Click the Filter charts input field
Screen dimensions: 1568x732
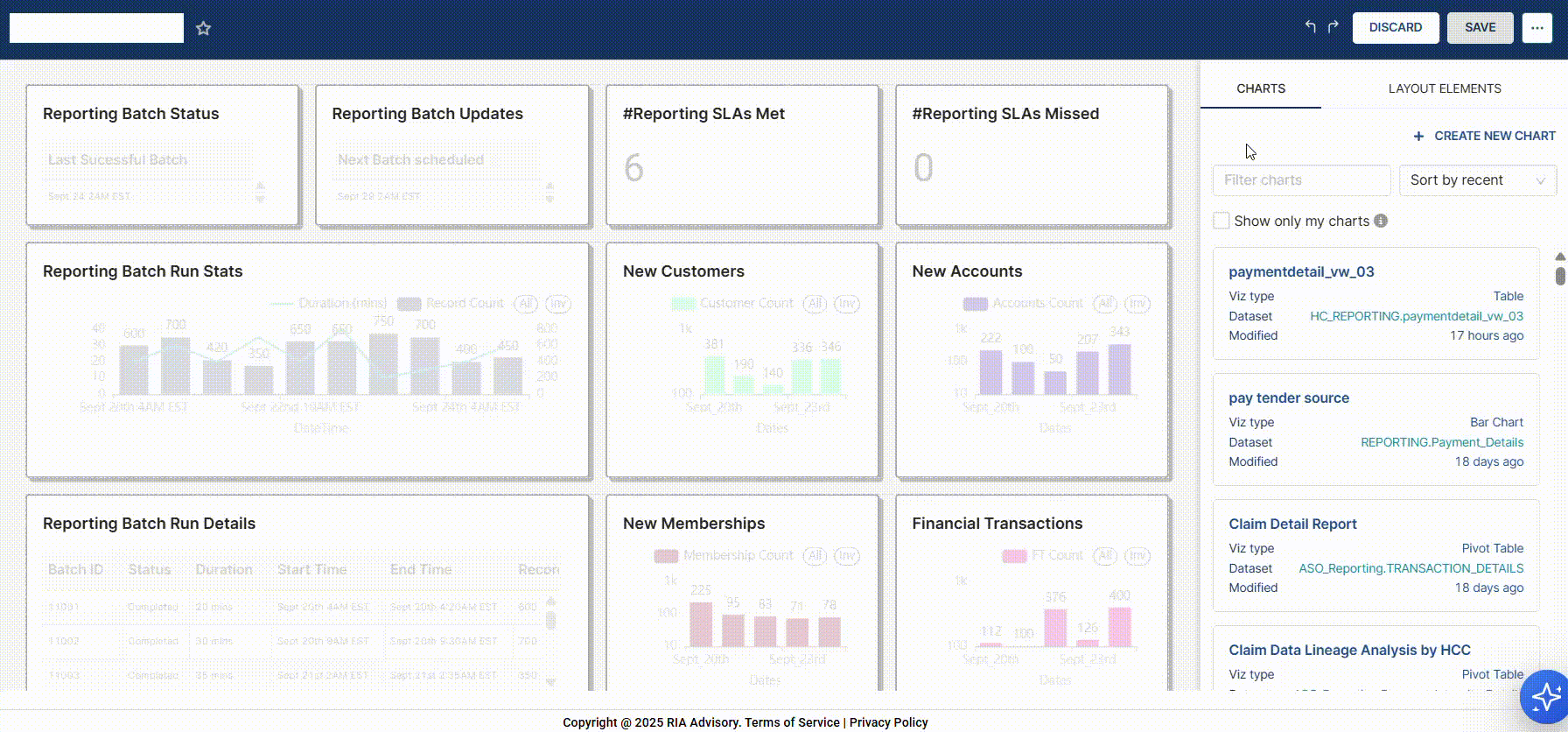[1301, 180]
